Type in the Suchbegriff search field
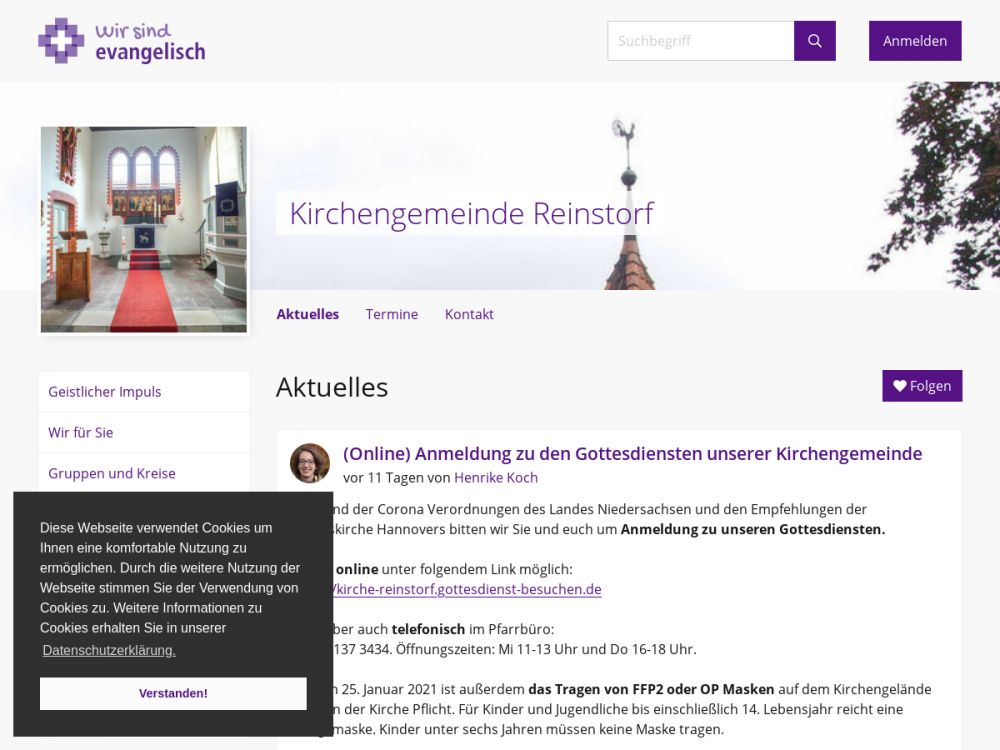 coord(700,41)
